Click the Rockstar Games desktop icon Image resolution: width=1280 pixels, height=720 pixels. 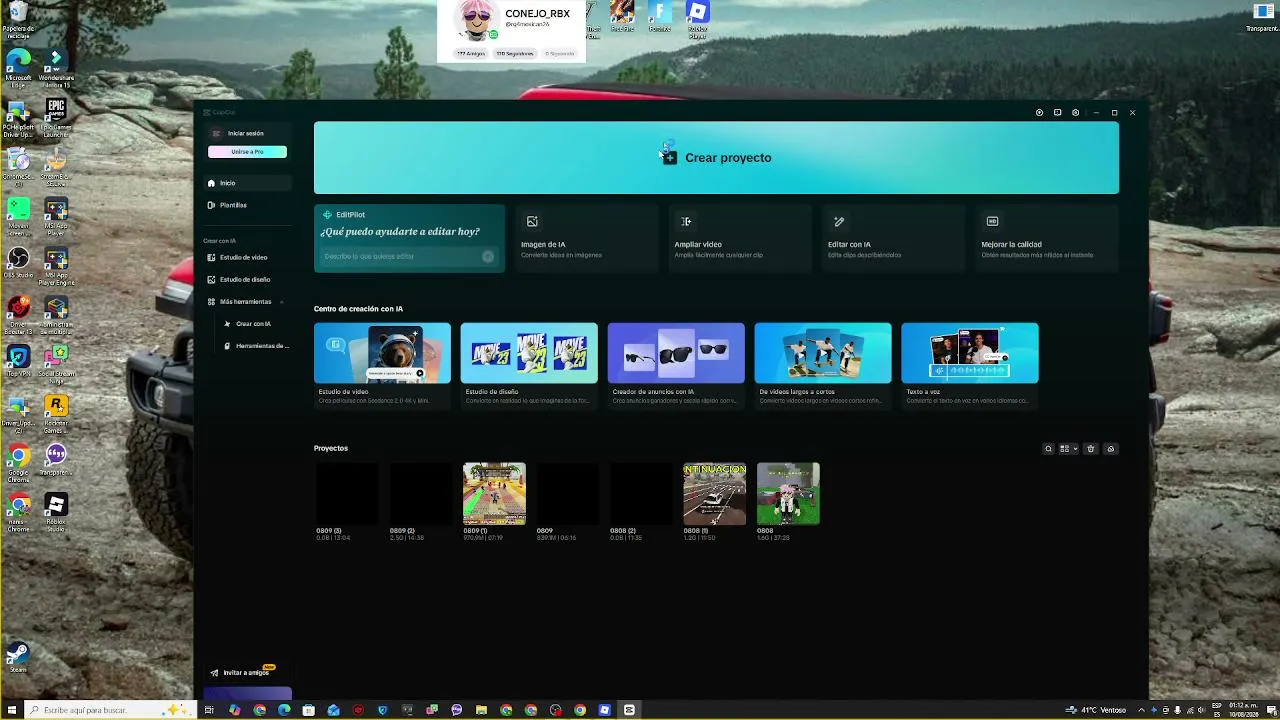(x=56, y=411)
